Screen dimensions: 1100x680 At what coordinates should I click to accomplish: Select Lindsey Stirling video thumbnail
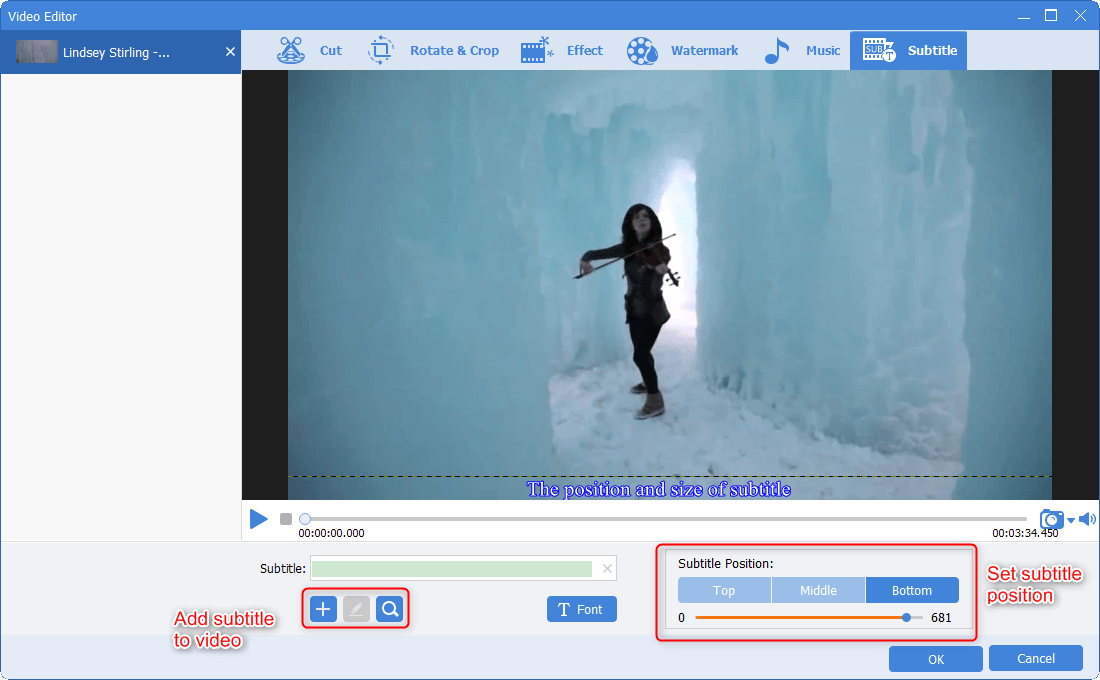[36, 52]
